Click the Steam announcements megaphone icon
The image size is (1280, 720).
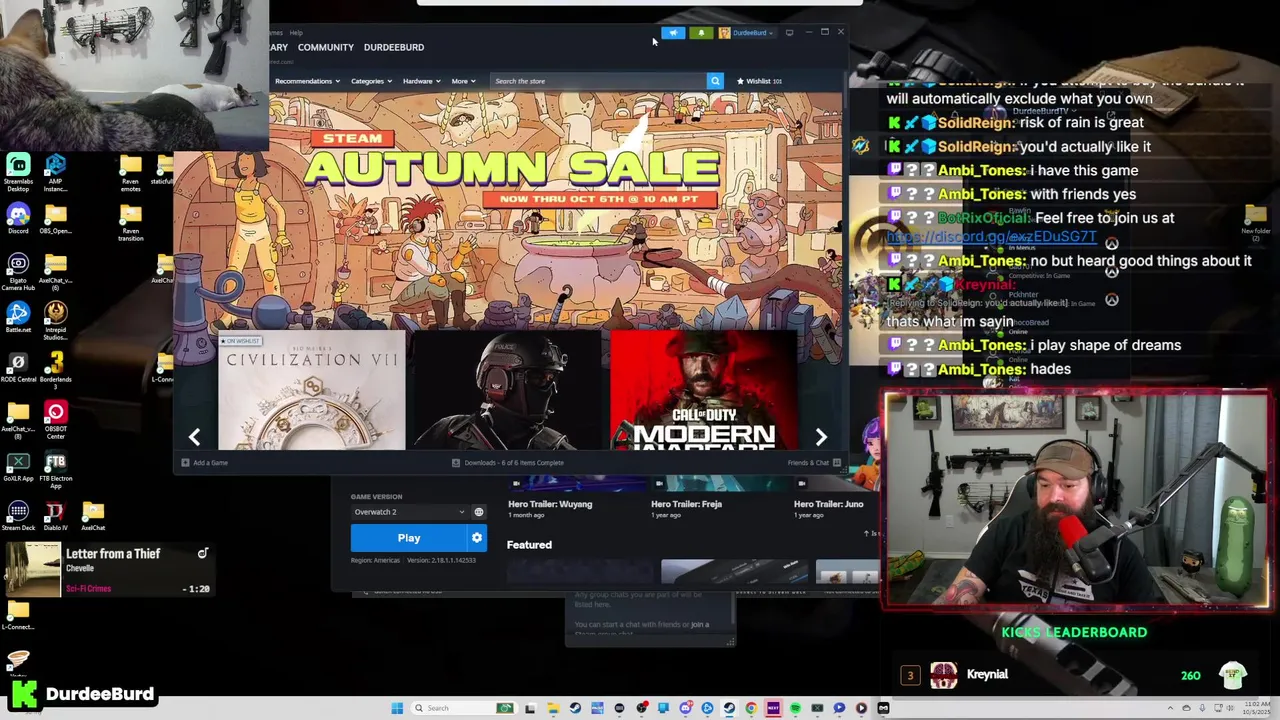tap(673, 33)
